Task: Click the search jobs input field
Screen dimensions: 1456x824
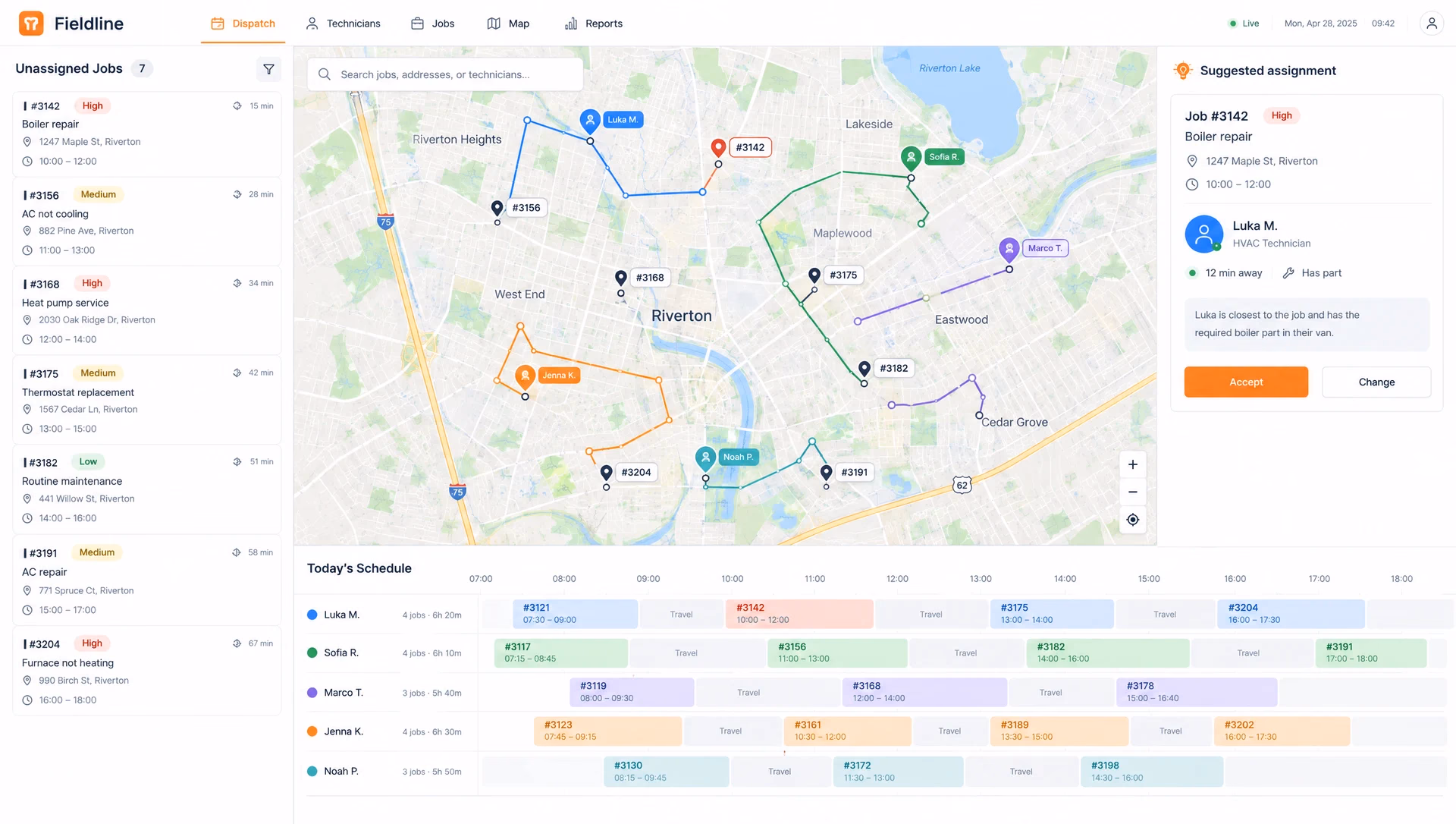Action: pyautogui.click(x=445, y=74)
